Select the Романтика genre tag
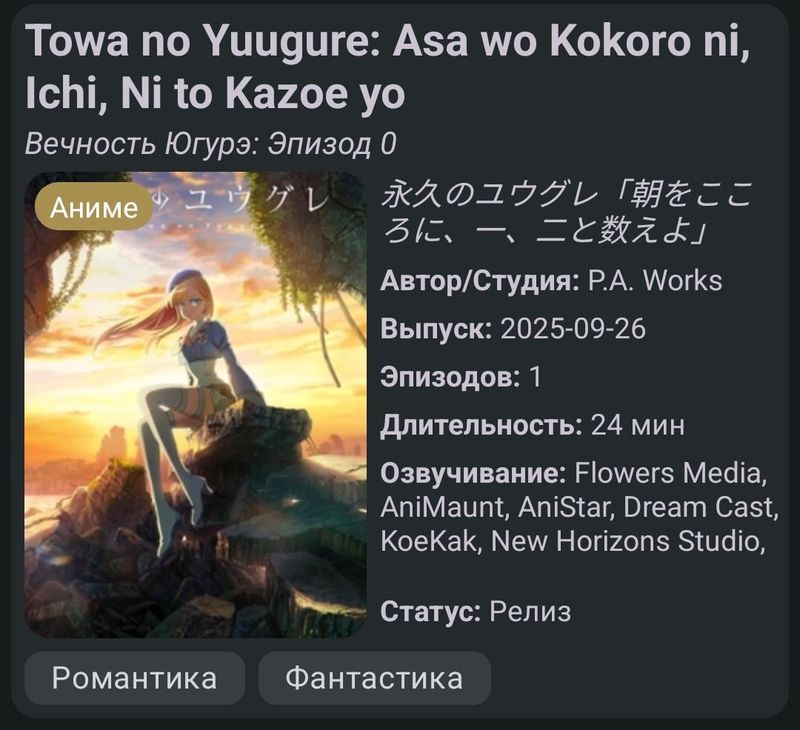 pyautogui.click(x=135, y=678)
